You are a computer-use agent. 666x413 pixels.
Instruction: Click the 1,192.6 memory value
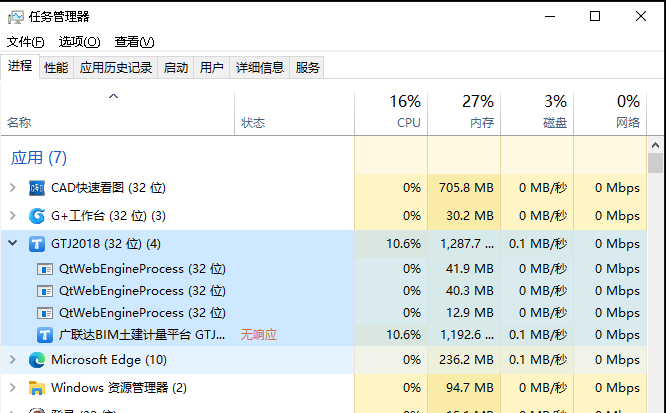point(467,335)
